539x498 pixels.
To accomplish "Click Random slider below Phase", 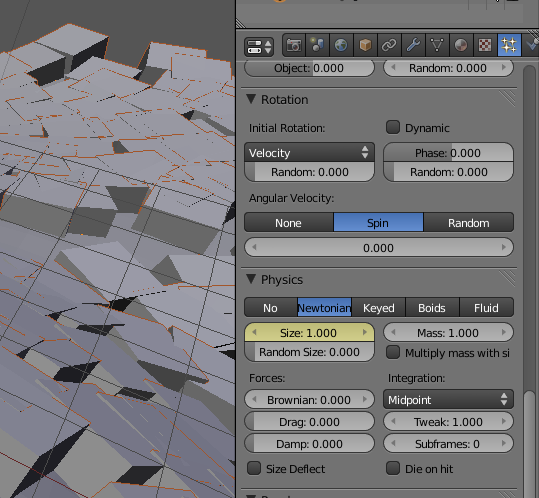I will coord(448,172).
